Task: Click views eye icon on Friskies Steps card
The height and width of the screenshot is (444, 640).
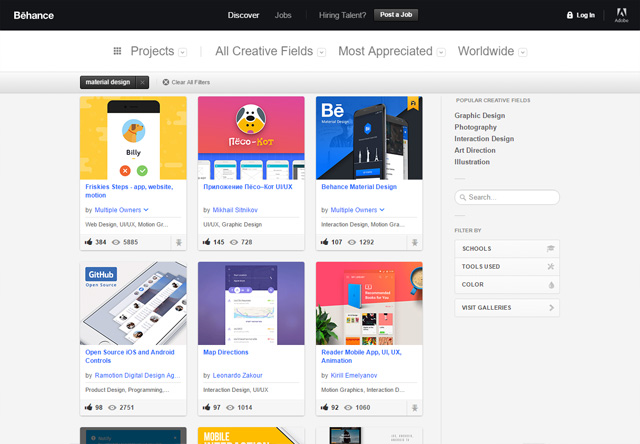Action: [116, 242]
